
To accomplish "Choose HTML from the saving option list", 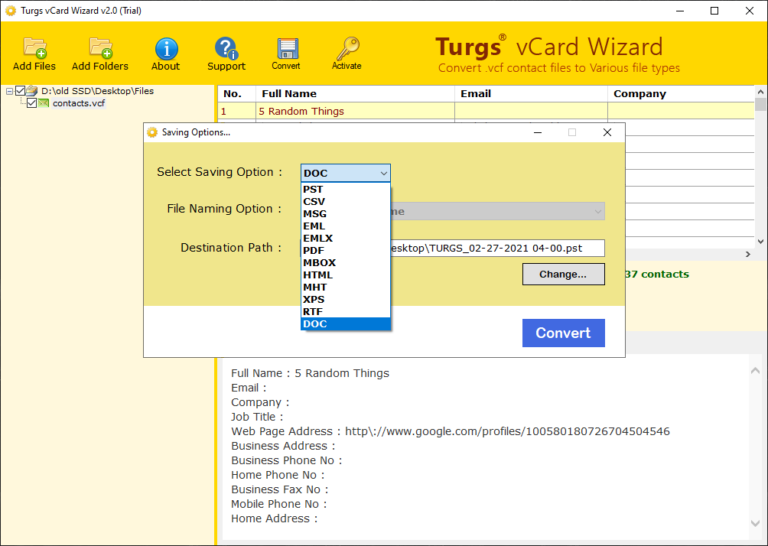I will click(345, 275).
